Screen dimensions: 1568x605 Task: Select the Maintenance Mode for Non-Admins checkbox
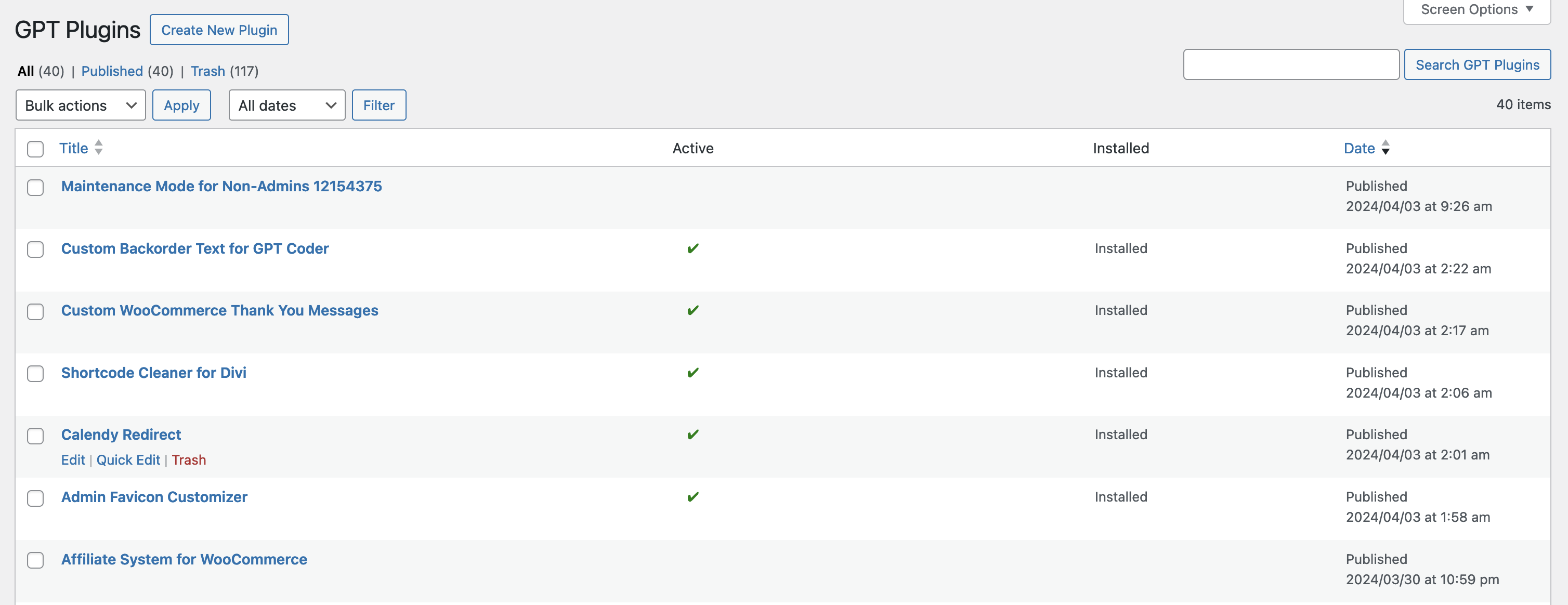pyautogui.click(x=35, y=188)
